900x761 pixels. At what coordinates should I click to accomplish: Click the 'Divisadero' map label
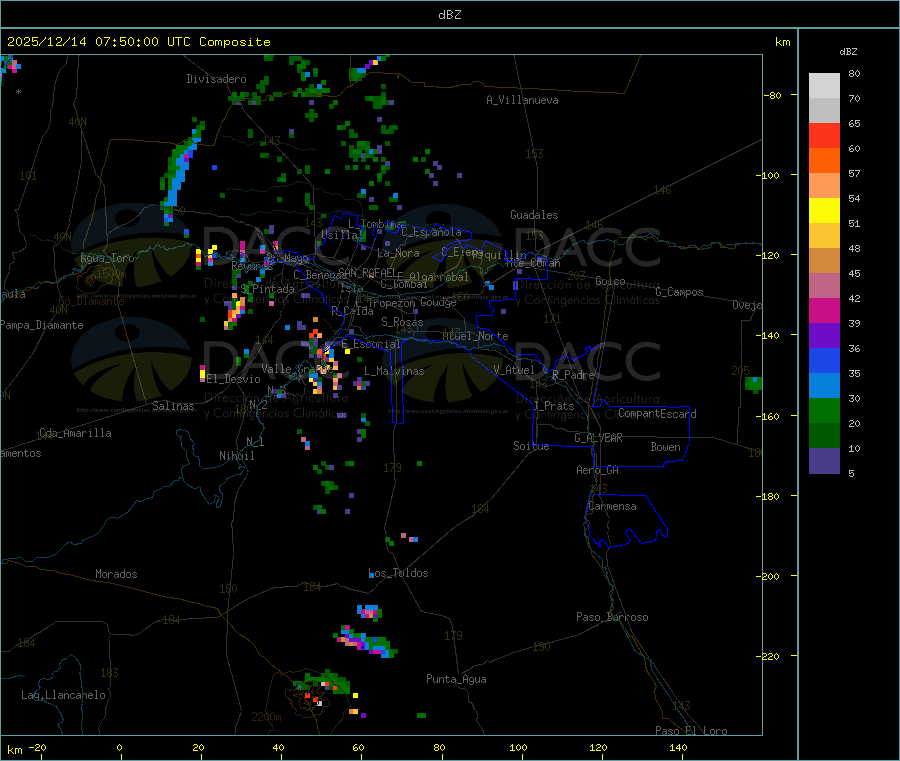tap(216, 79)
